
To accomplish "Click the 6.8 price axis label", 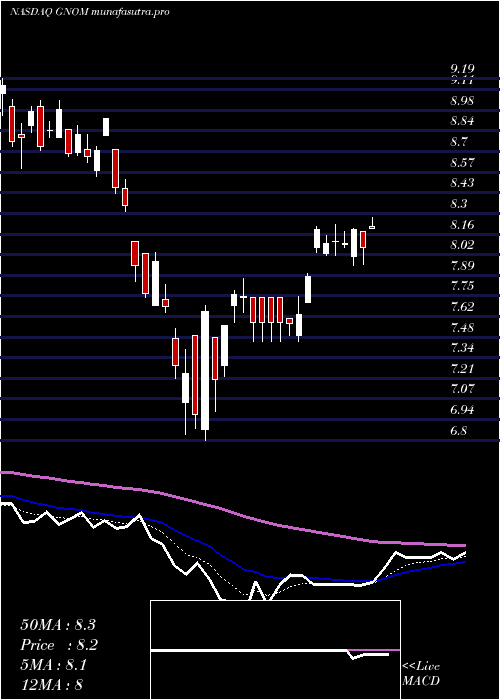I will pos(459,430).
